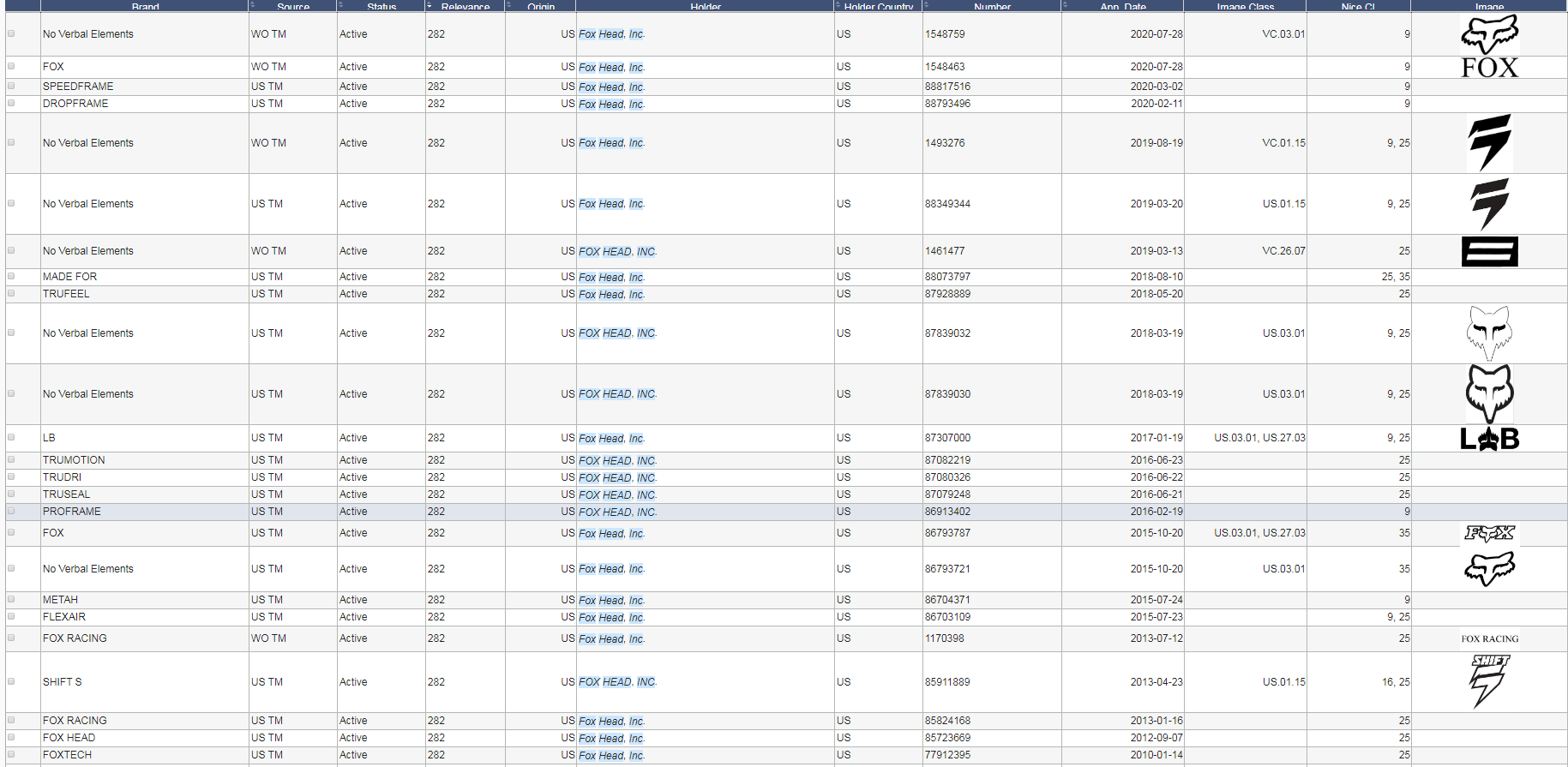Open the FOX wordmark image for 1548463
Image resolution: width=1568 pixels, height=767 pixels.
[x=1489, y=67]
